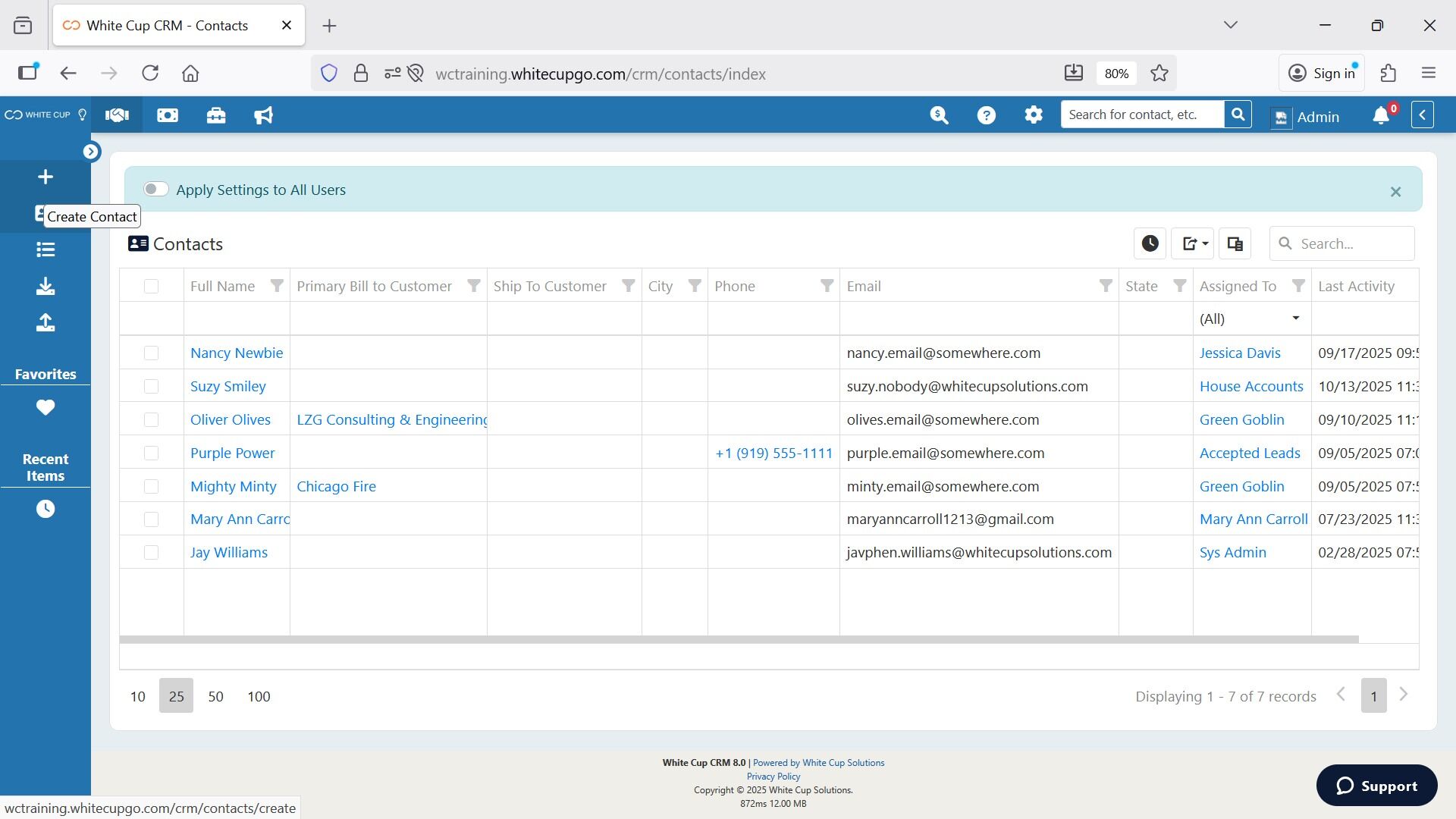
Task: Open Favorites heart icon
Action: tap(45, 408)
